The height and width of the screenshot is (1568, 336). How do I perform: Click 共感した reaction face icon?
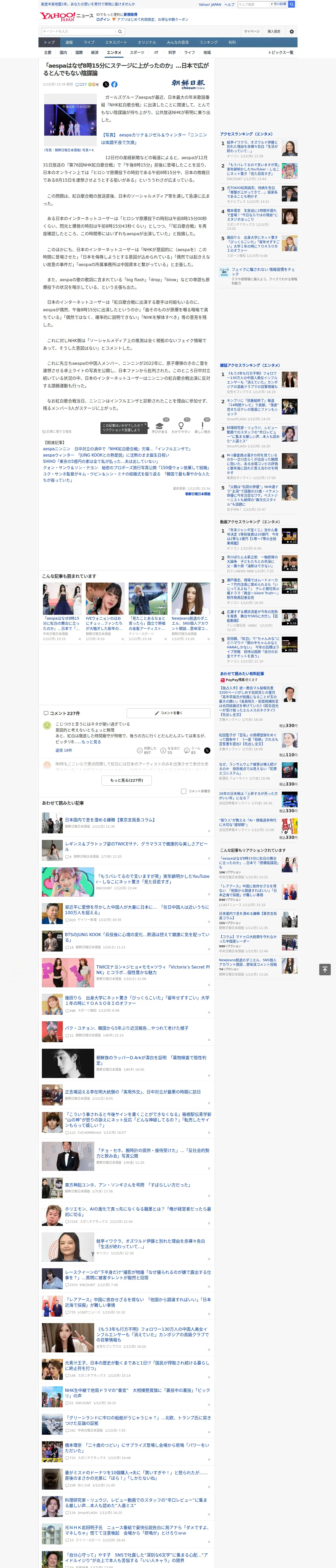click(x=140, y=751)
